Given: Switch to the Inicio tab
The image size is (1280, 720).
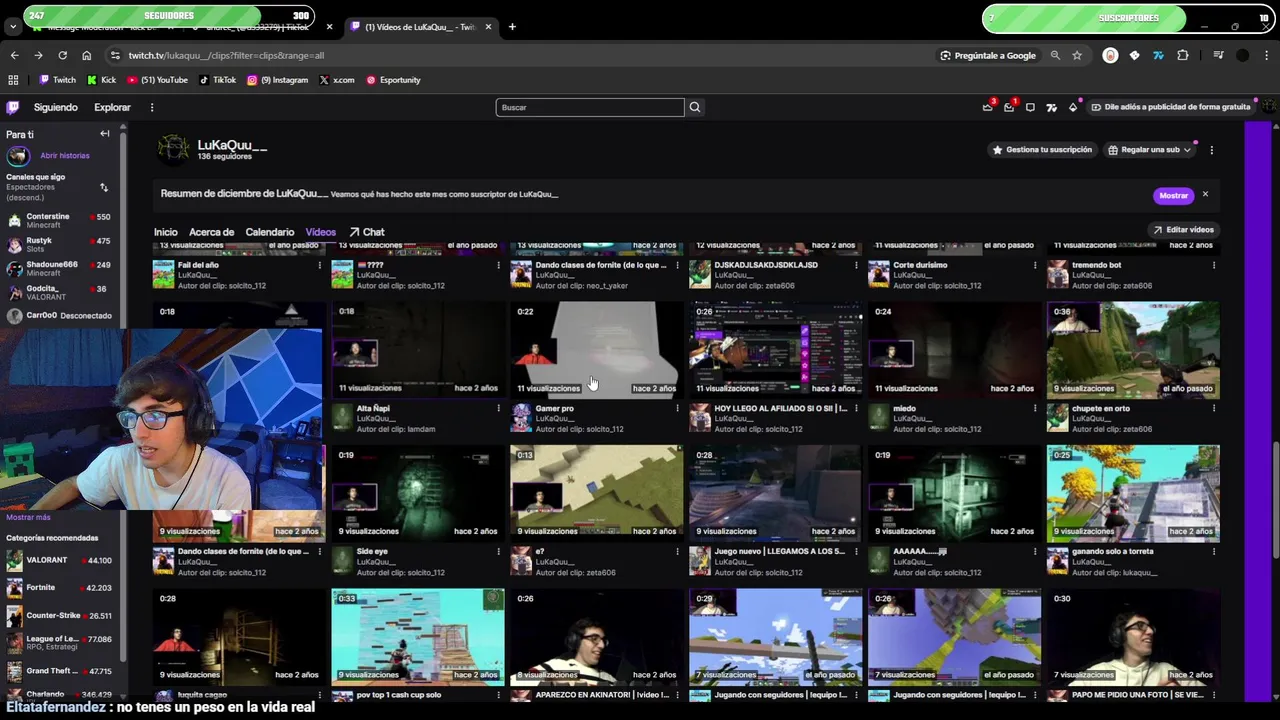Looking at the screenshot, I should pyautogui.click(x=165, y=232).
